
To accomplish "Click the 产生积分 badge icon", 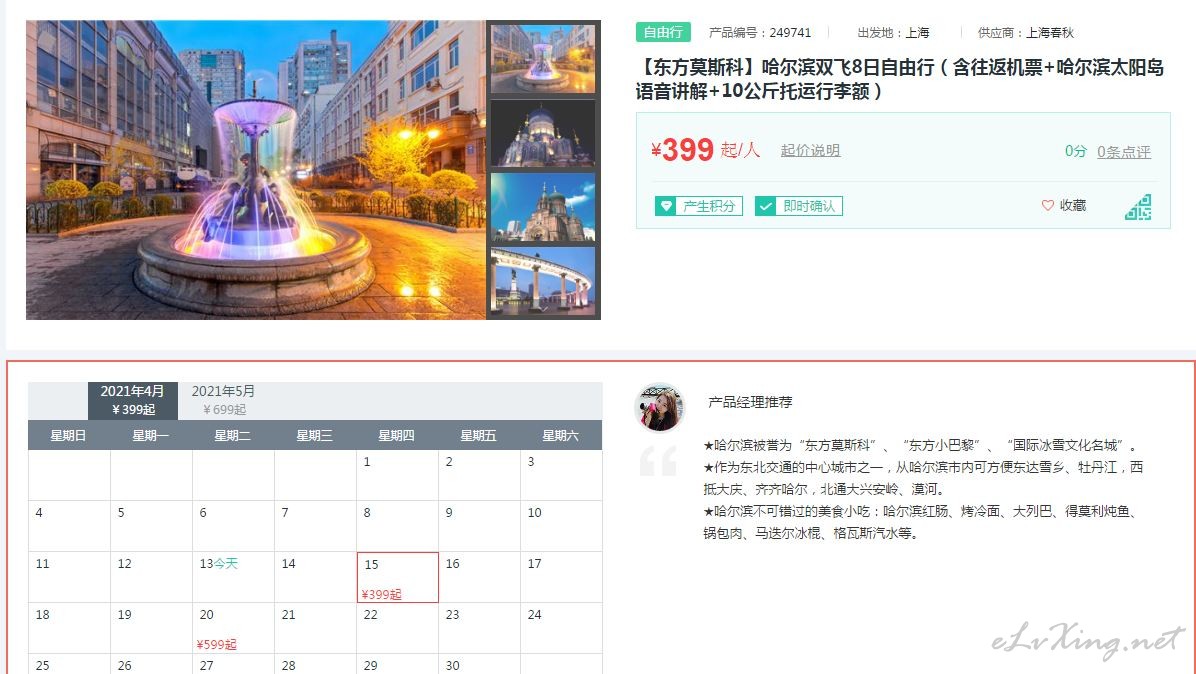I will coord(665,206).
